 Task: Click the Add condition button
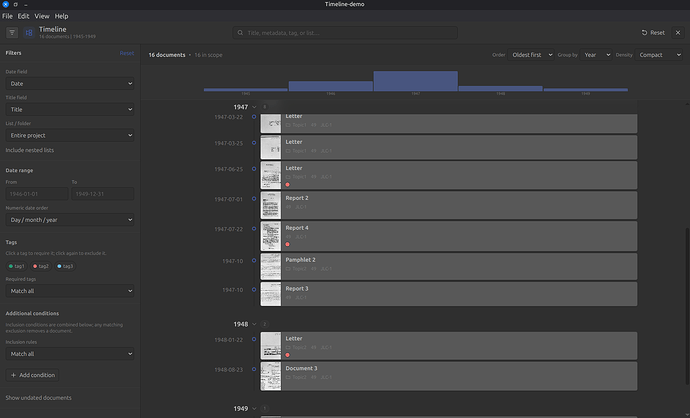pyautogui.click(x=33, y=375)
